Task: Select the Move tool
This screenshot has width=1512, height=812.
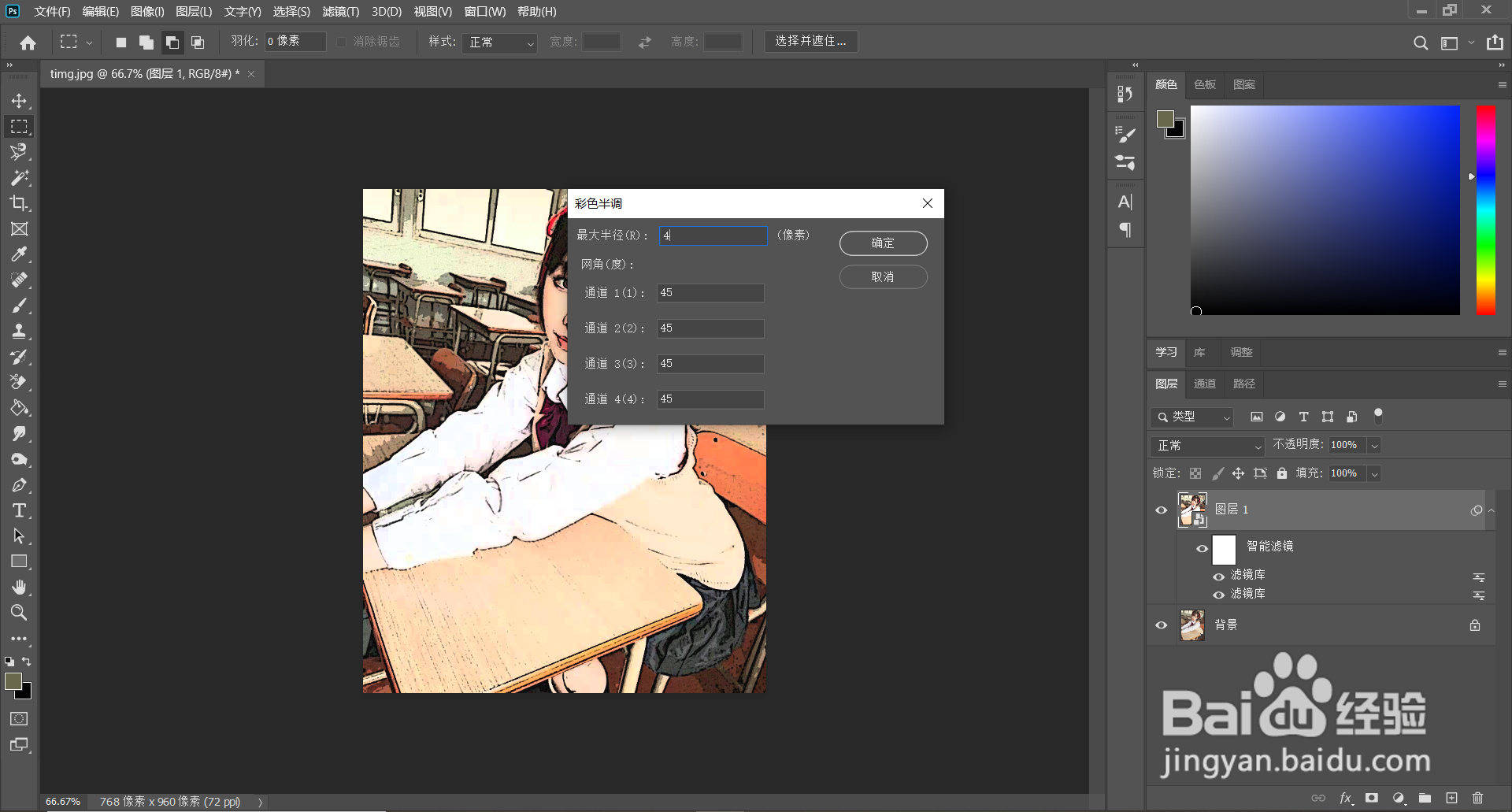Action: click(19, 101)
